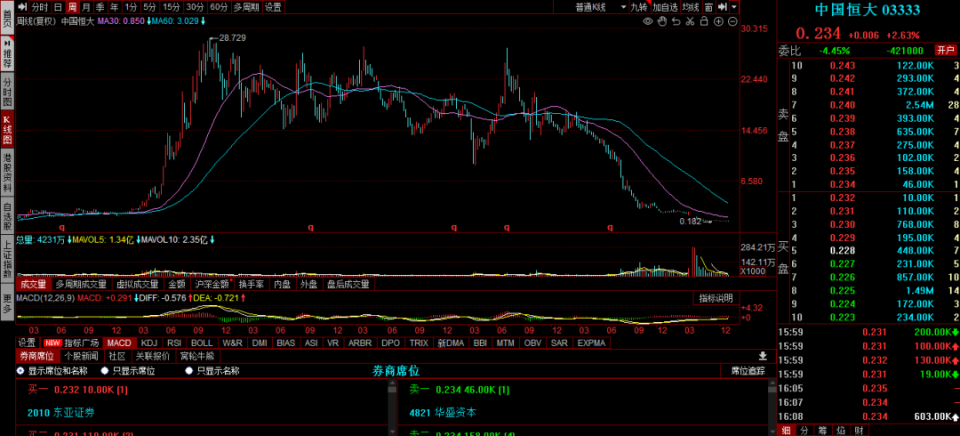The width and height of the screenshot is (960, 436).
Task: Select the W&R indicator tab
Action: (x=233, y=343)
